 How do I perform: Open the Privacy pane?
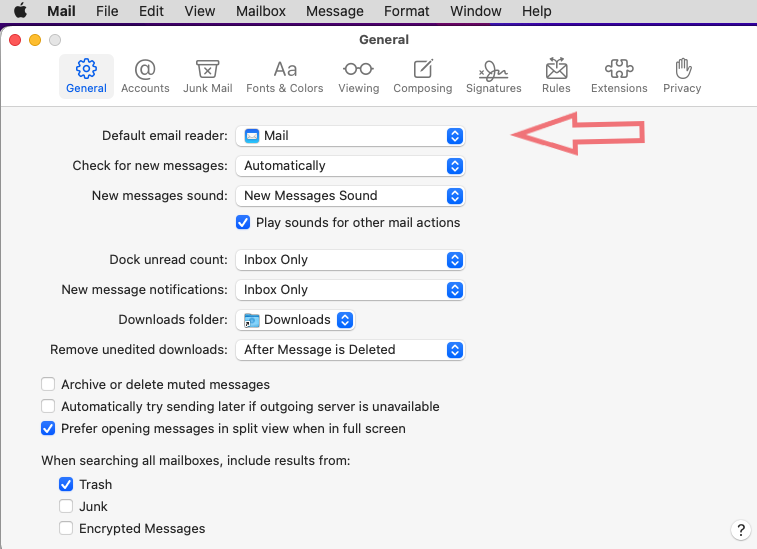(x=682, y=76)
